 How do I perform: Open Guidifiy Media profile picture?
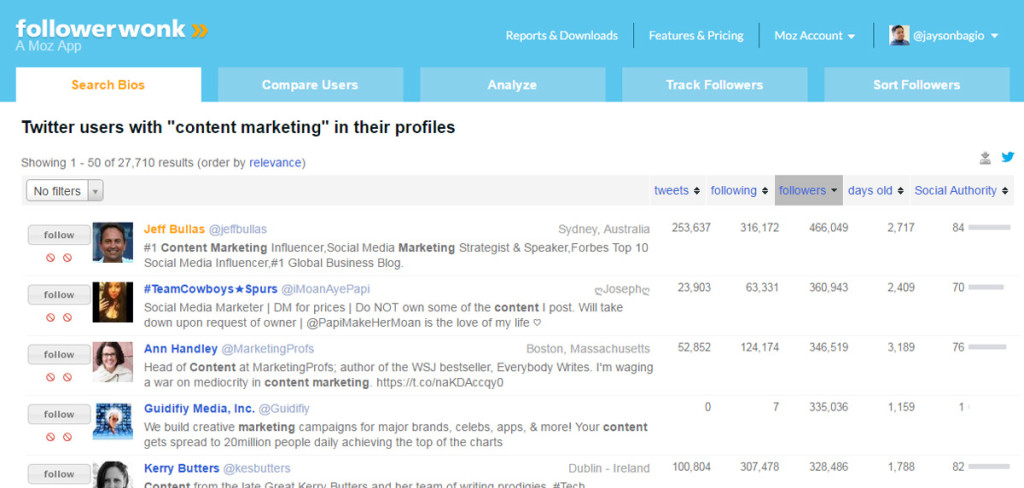(x=112, y=421)
